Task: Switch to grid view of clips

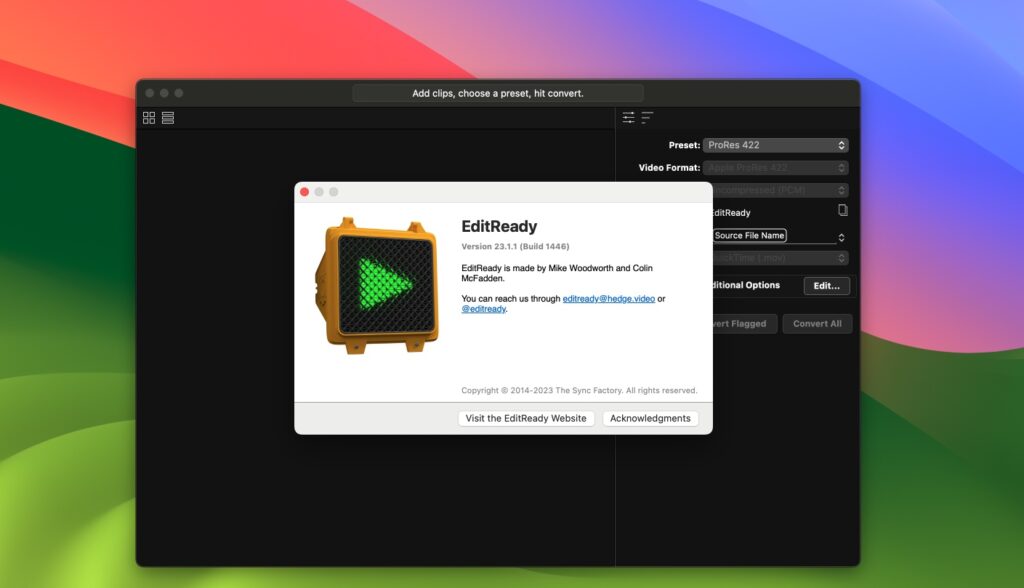Action: coord(149,117)
